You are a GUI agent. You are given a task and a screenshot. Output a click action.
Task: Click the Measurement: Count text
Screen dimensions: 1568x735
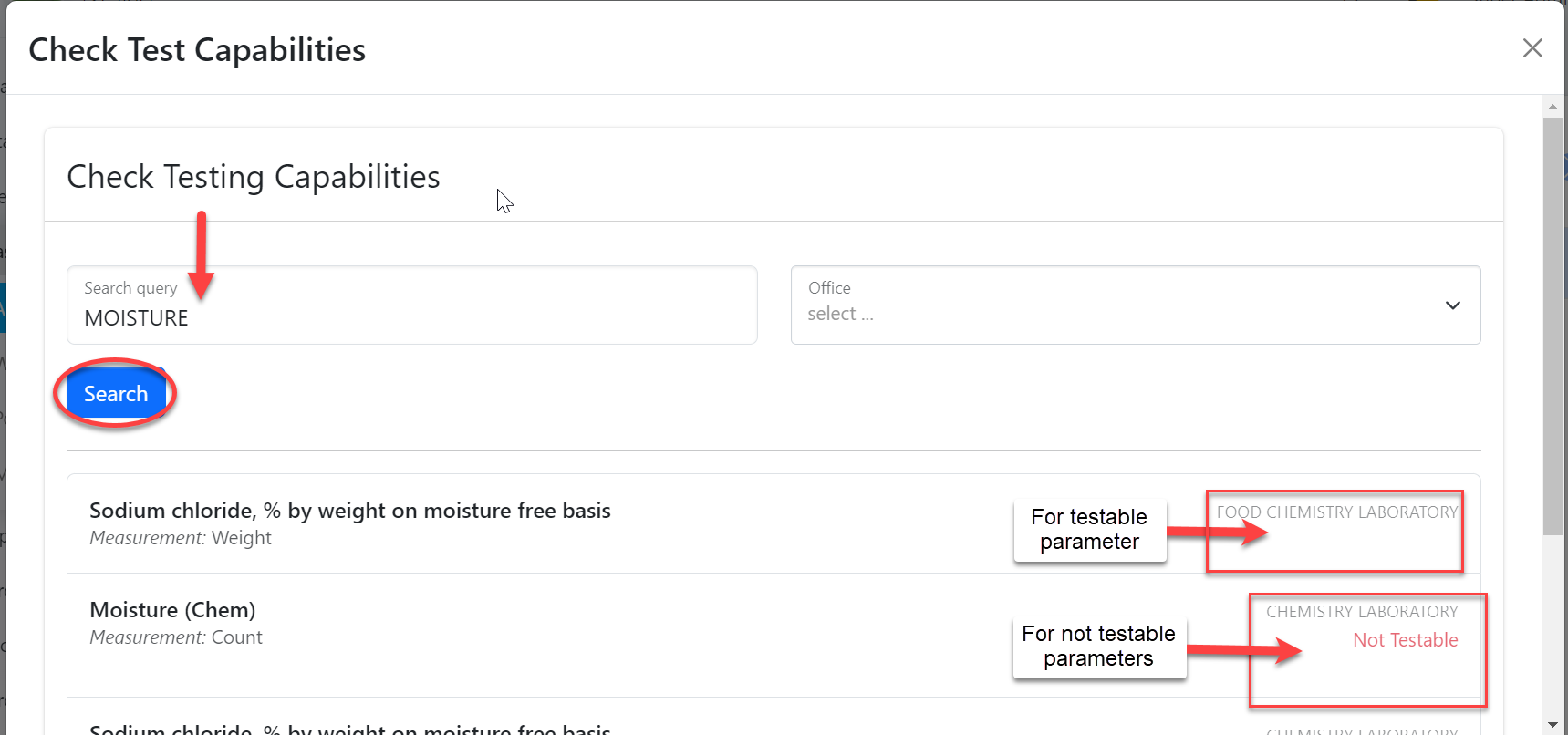click(x=176, y=637)
